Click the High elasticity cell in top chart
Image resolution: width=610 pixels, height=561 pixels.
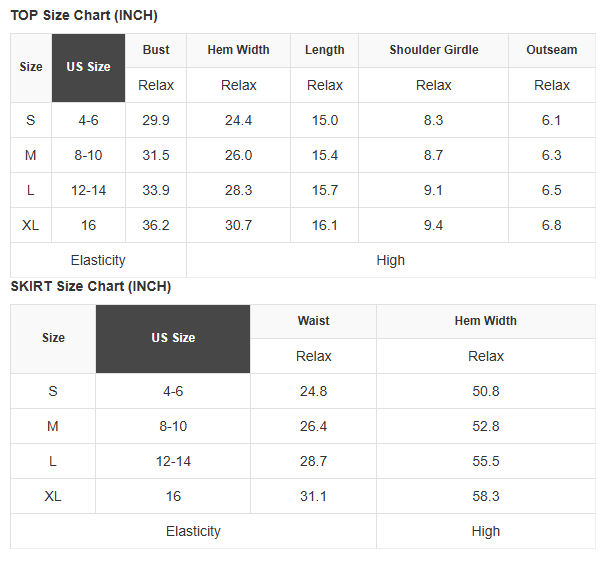391,260
